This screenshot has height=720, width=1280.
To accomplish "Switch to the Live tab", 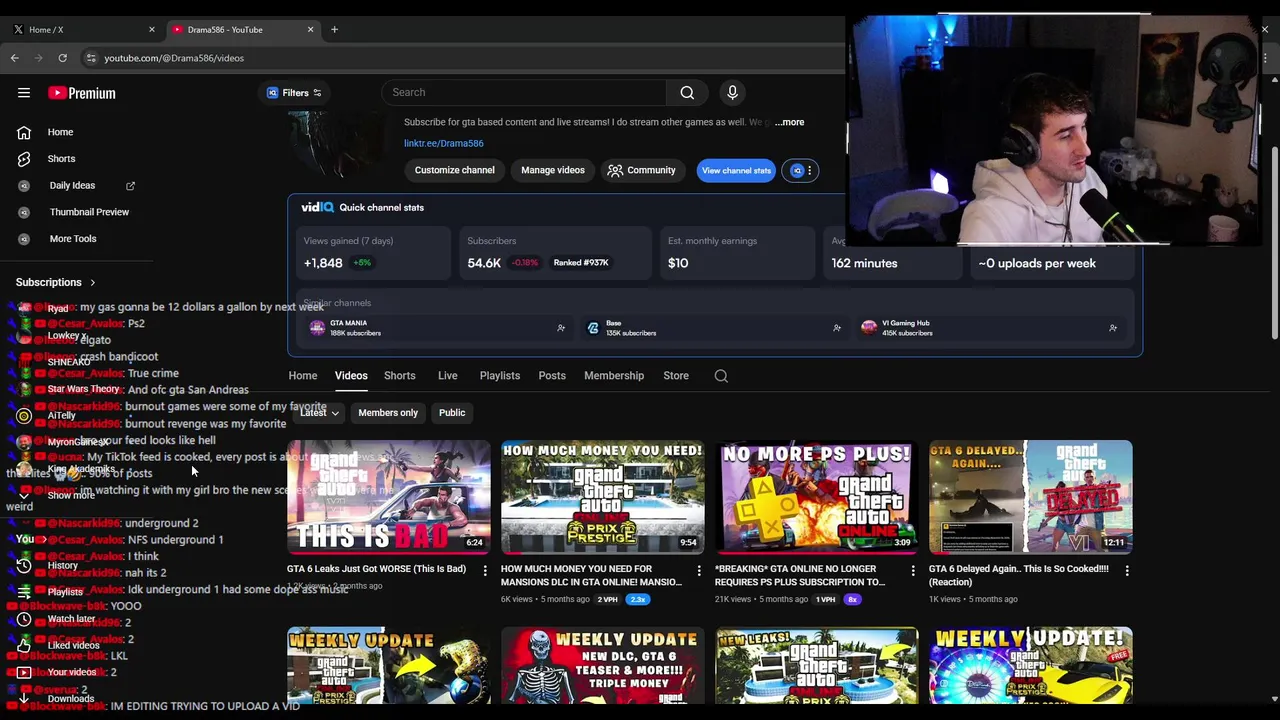I will (x=447, y=376).
